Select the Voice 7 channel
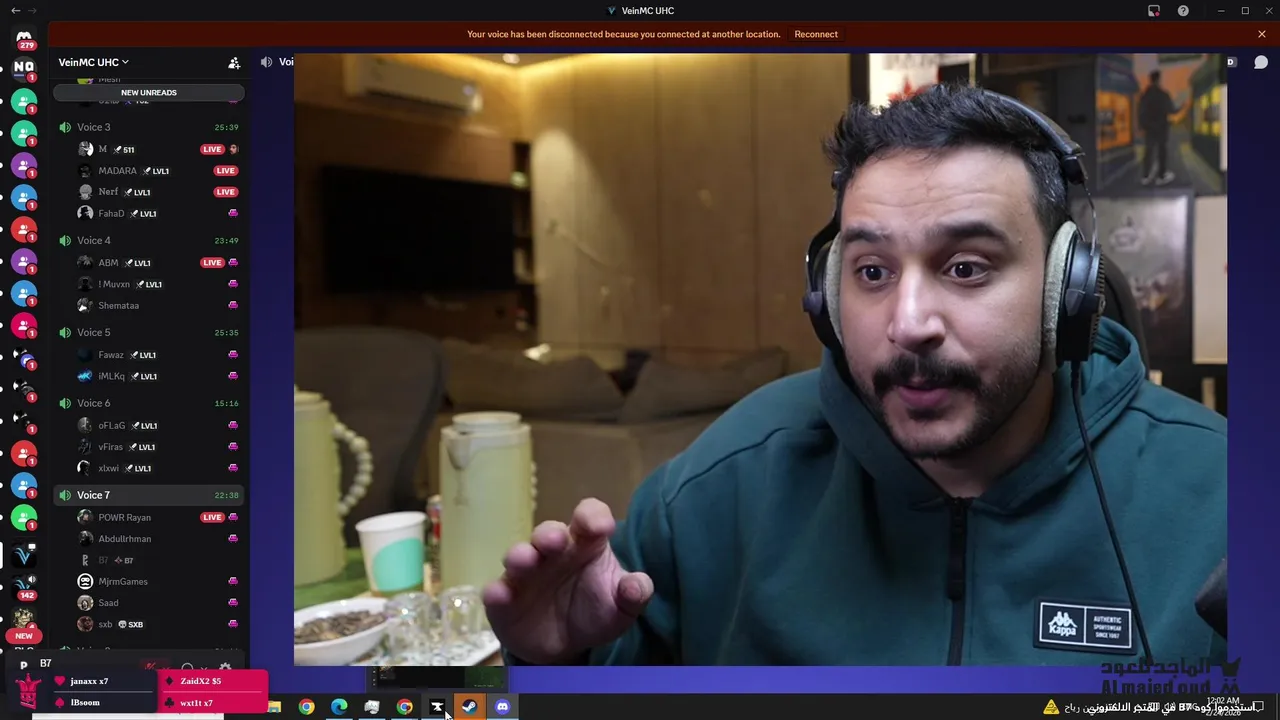 [148, 495]
